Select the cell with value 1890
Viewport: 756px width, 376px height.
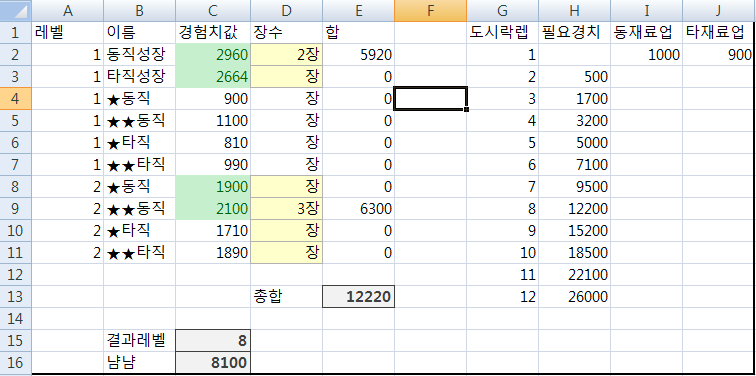(213, 253)
